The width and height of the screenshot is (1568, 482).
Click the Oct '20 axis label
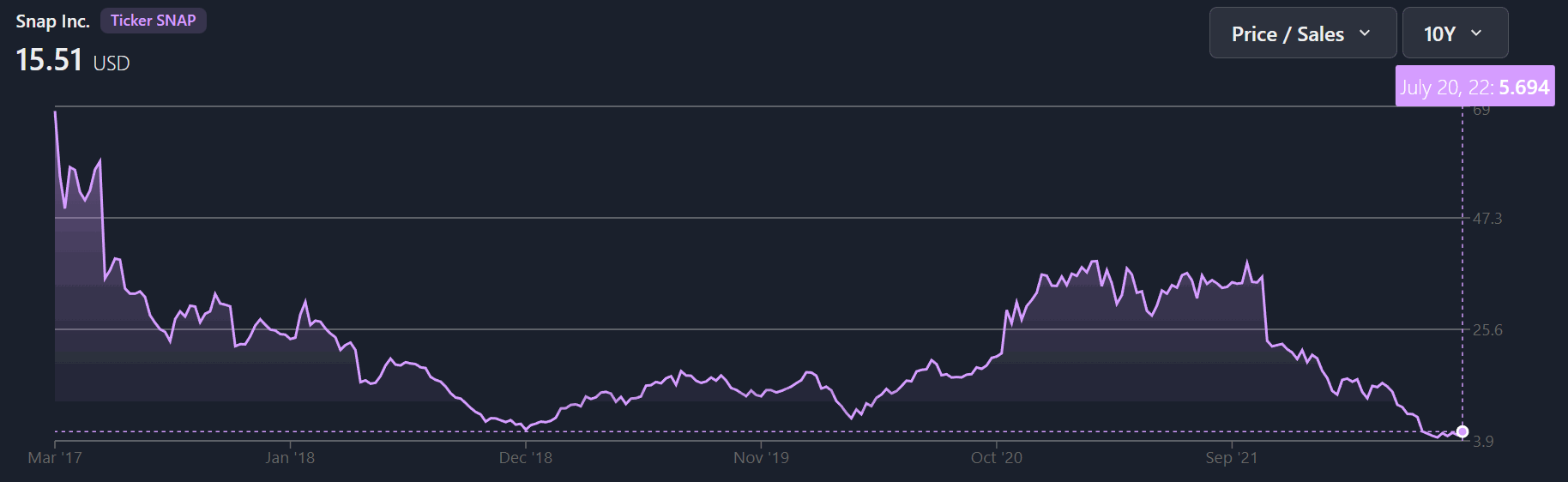997,458
